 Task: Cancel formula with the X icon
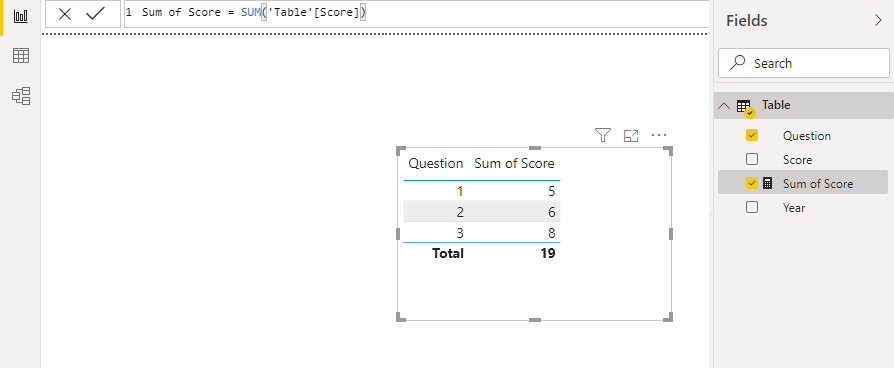(64, 14)
